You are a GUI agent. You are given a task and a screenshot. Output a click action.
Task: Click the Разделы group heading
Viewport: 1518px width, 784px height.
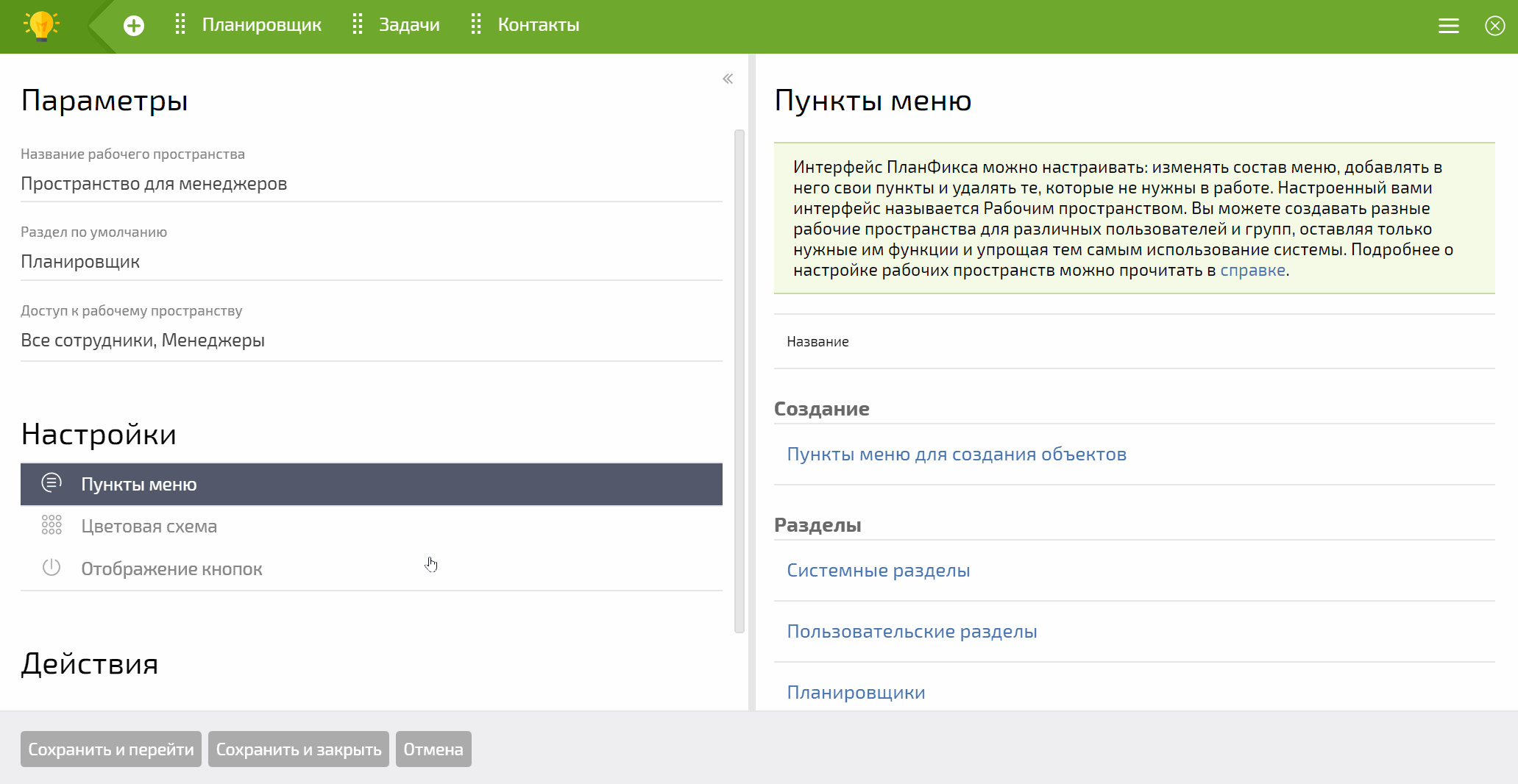click(817, 525)
